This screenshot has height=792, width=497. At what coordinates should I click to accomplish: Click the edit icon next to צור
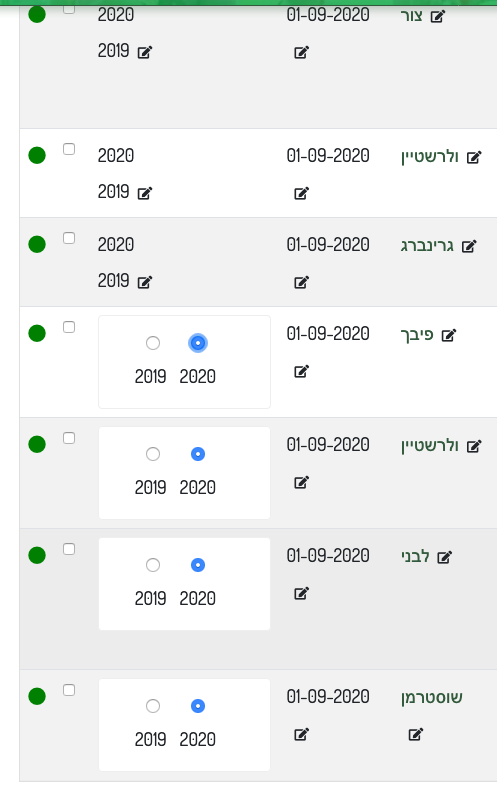tap(437, 17)
